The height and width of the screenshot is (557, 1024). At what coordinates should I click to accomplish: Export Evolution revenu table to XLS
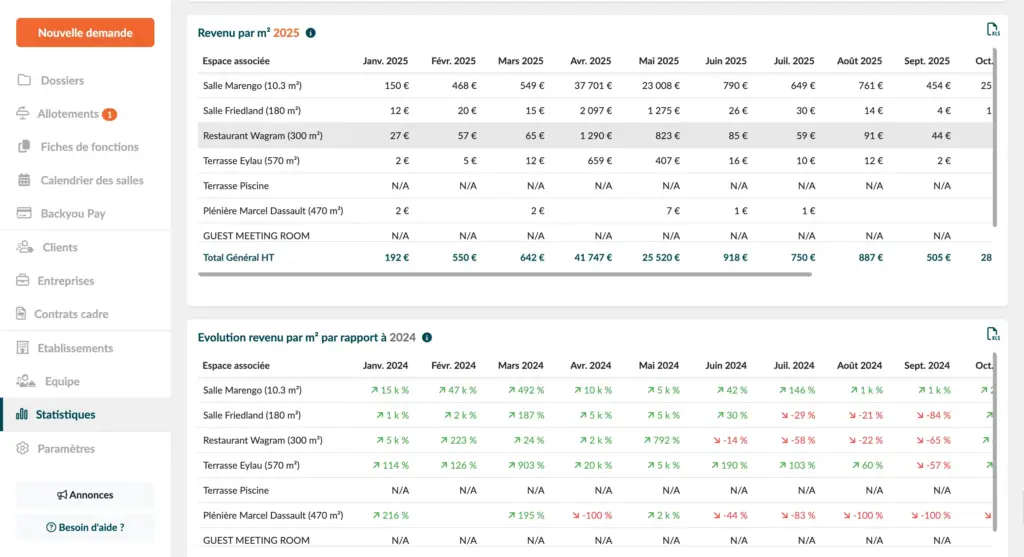(992, 334)
